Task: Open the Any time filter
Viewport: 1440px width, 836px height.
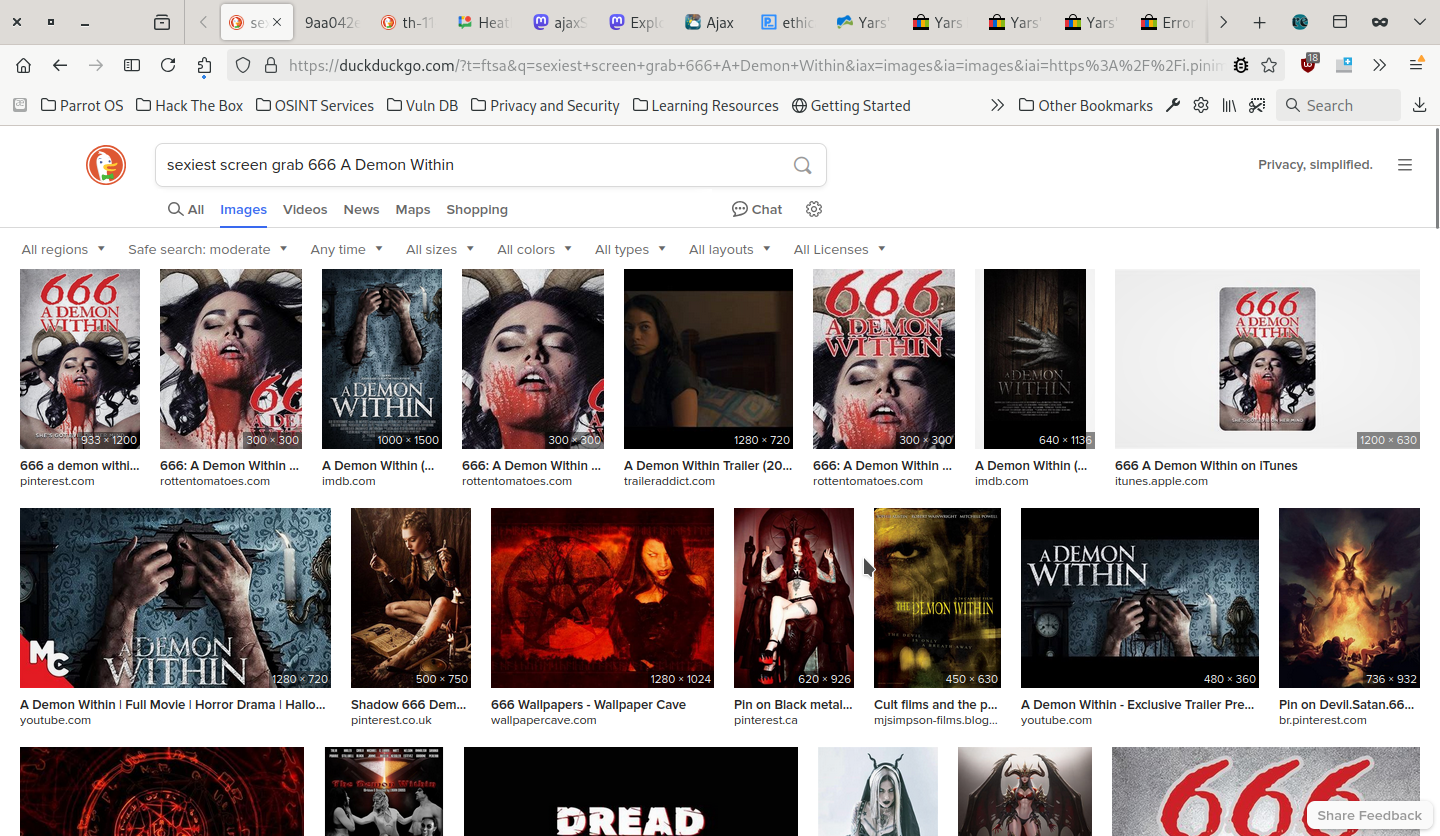Action: (346, 249)
